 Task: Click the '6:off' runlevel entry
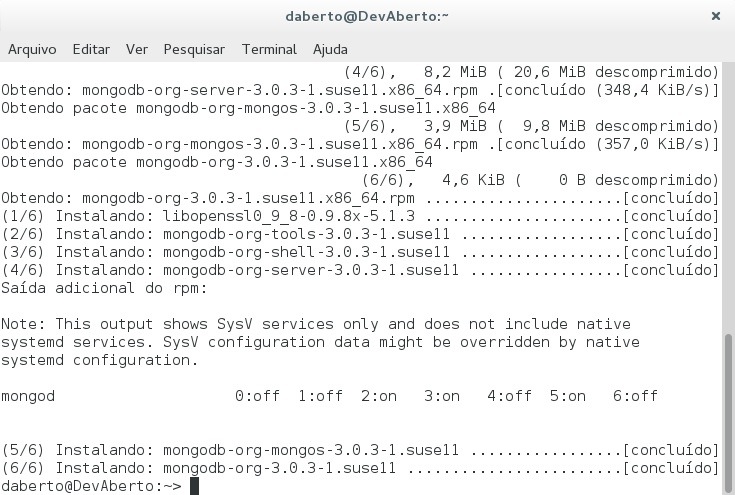click(x=635, y=396)
